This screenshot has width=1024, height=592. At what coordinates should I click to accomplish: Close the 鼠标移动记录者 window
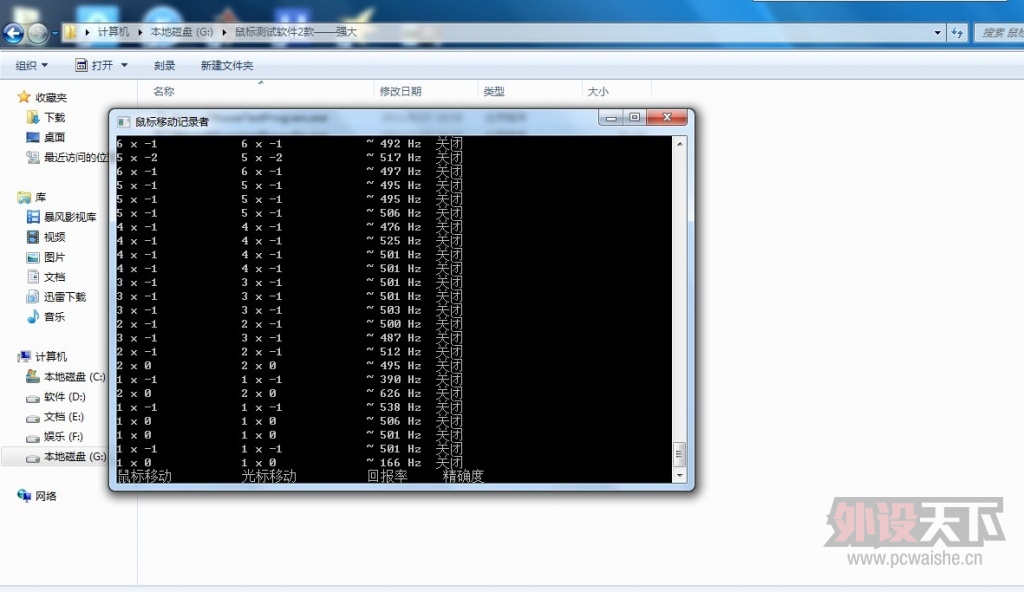click(x=667, y=118)
